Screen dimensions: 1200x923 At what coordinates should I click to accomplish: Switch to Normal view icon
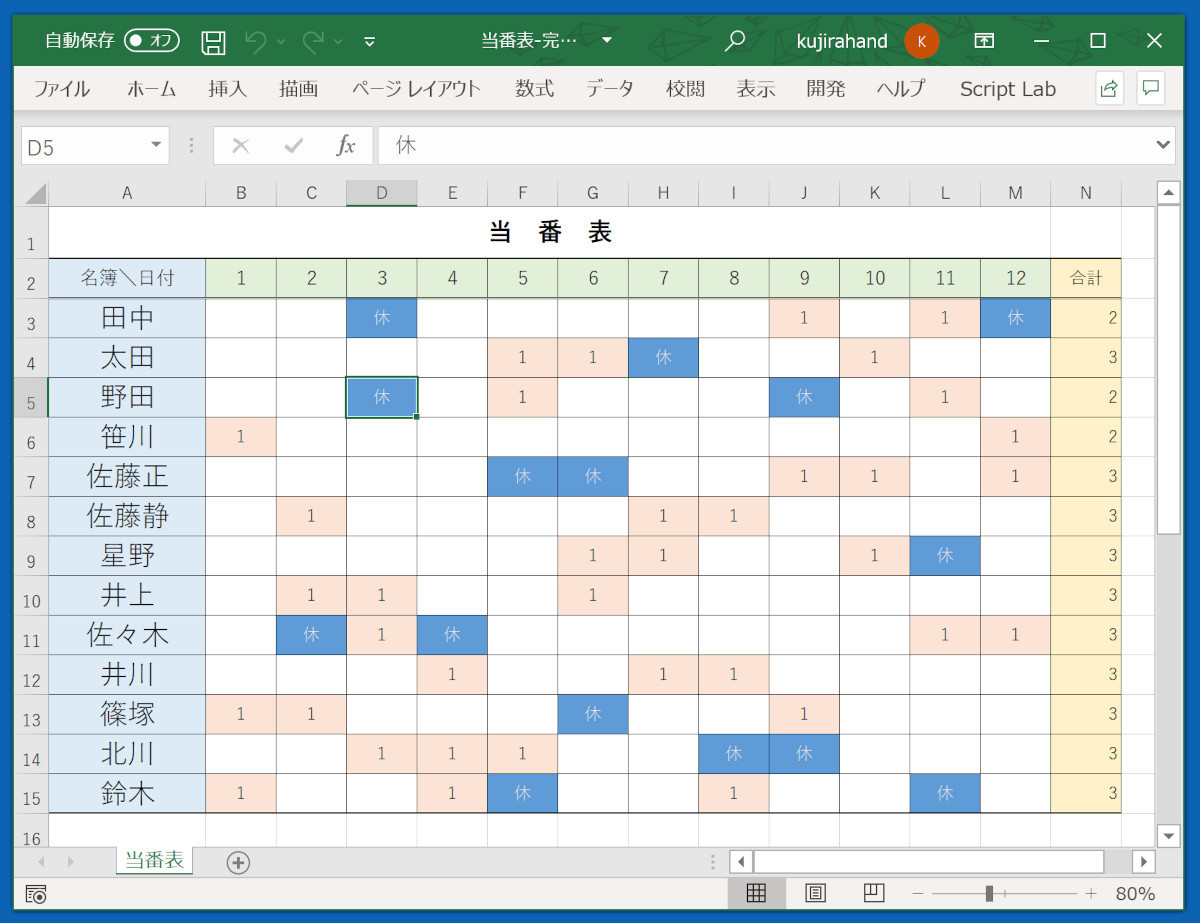[756, 893]
